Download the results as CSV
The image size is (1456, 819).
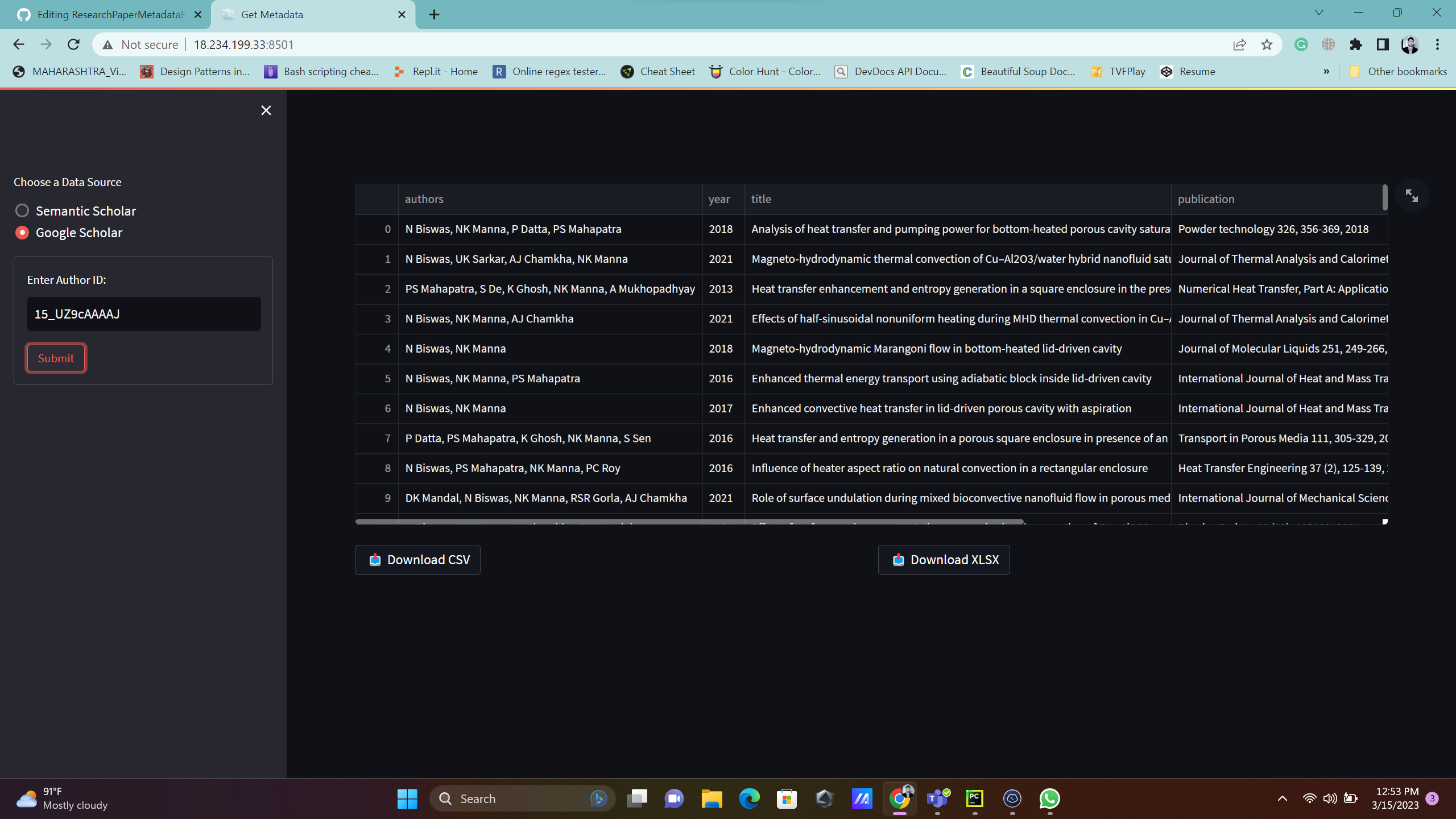pos(417,560)
